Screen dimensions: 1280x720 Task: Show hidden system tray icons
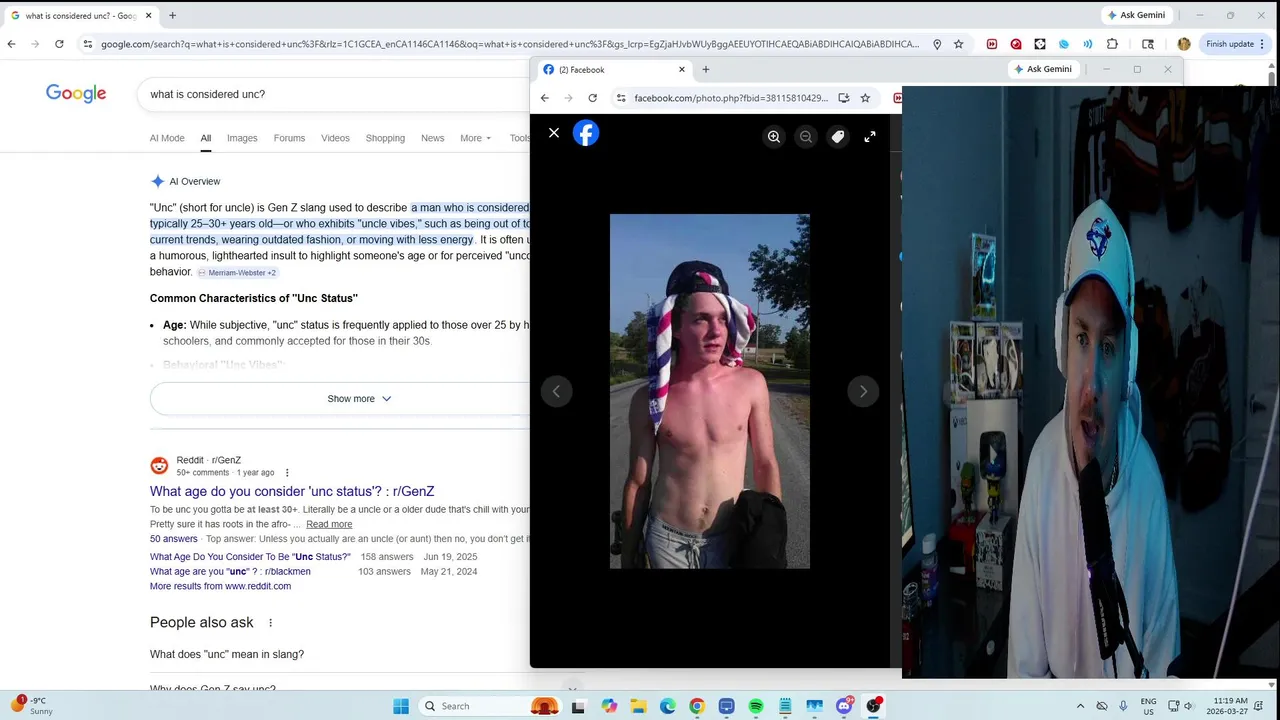[x=1080, y=706]
